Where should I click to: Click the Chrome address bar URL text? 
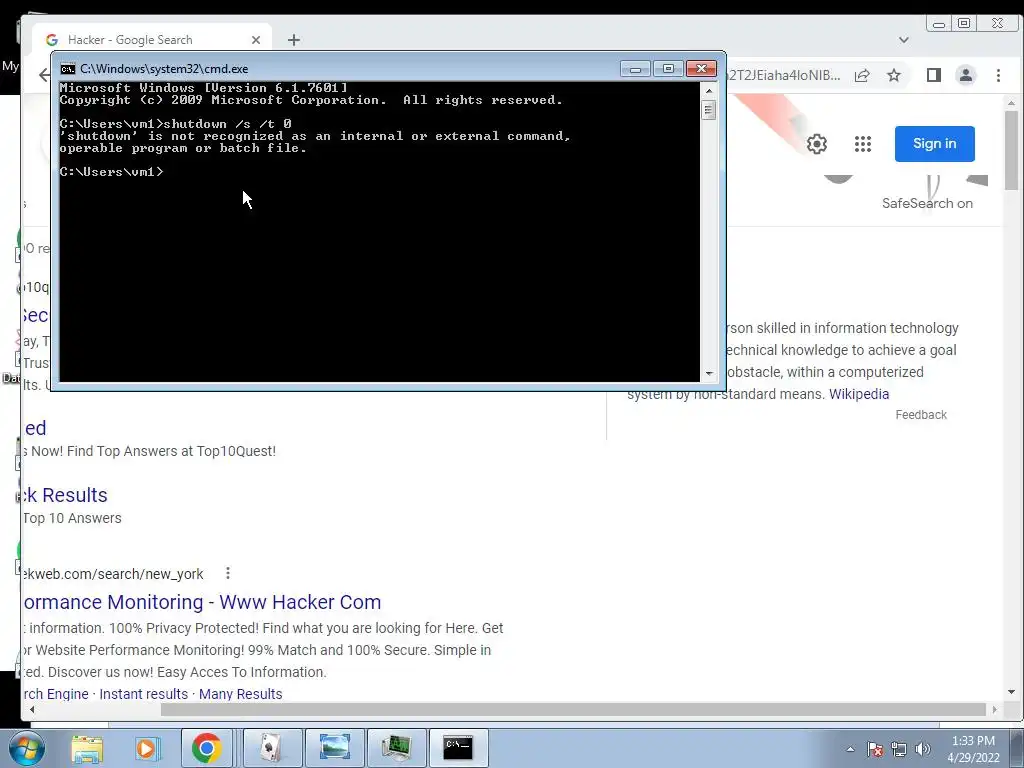tap(784, 75)
